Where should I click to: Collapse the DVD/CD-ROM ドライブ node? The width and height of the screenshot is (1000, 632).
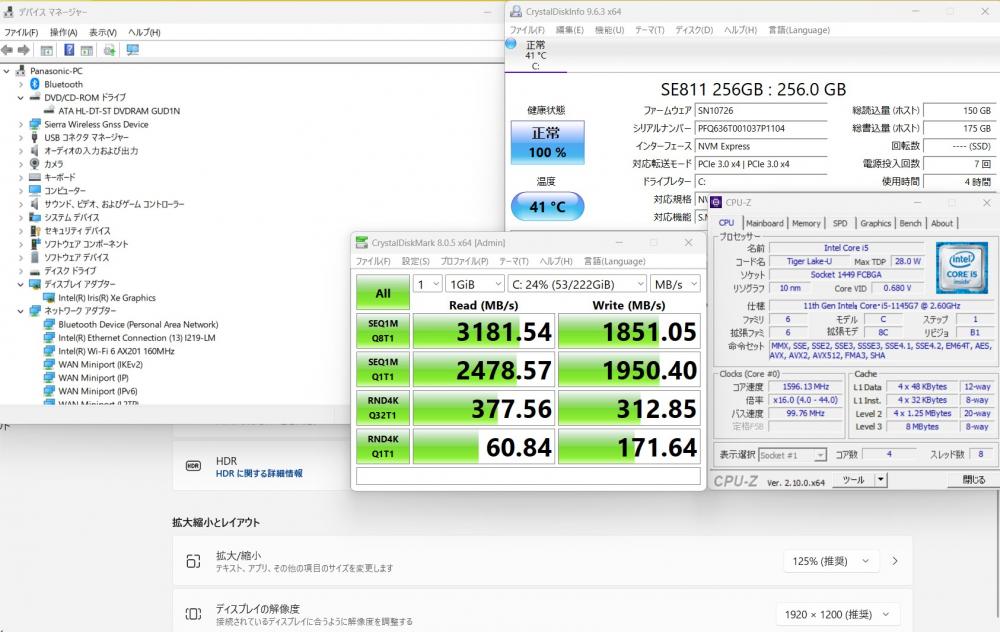pyautogui.click(x=20, y=98)
